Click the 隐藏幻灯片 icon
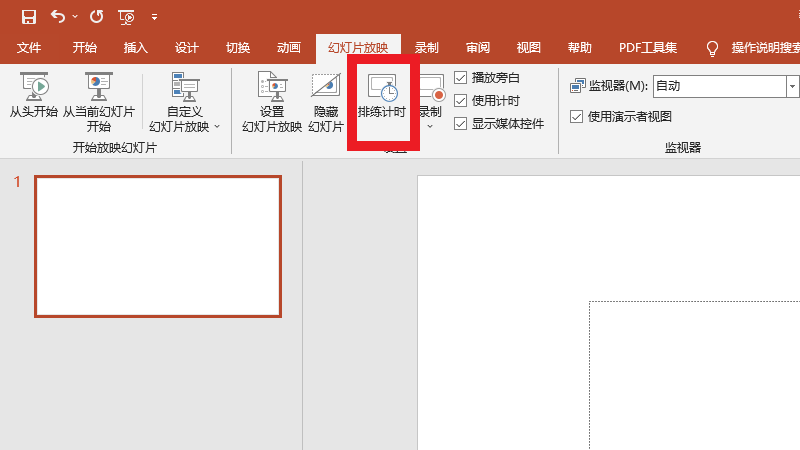Screen dimensions: 800x450 (326, 100)
